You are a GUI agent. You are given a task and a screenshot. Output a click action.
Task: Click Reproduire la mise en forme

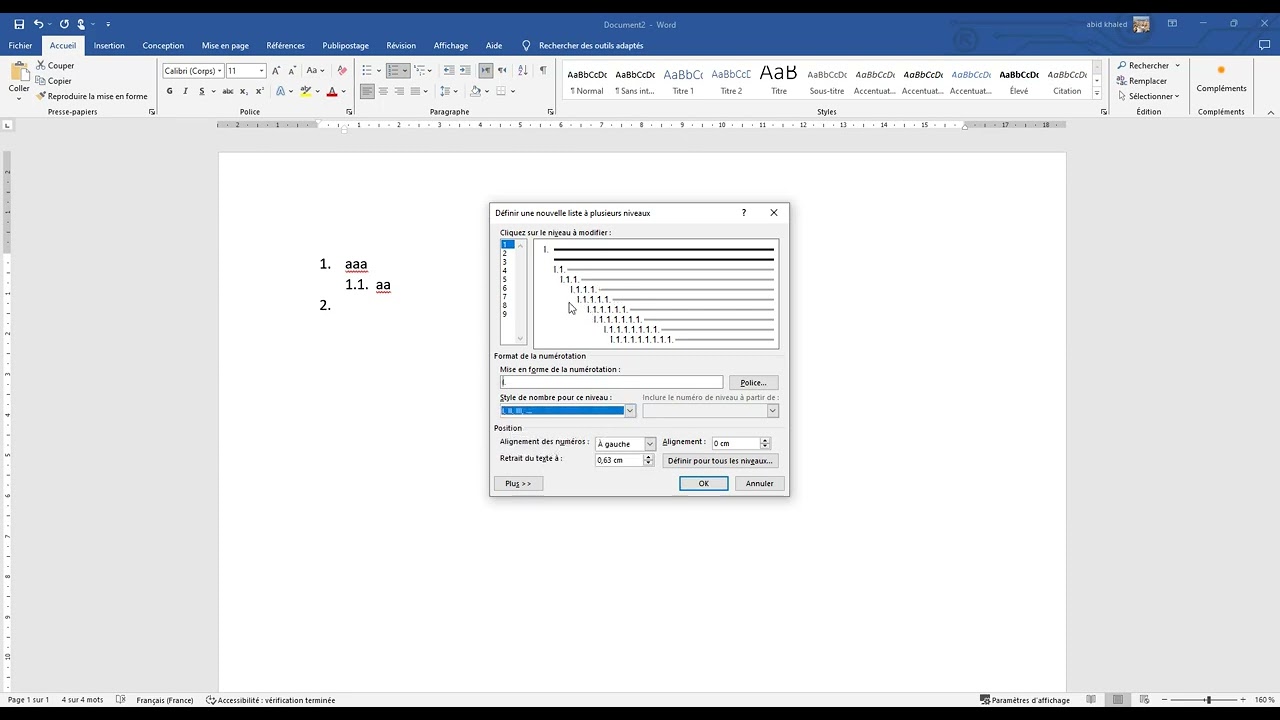(91, 96)
